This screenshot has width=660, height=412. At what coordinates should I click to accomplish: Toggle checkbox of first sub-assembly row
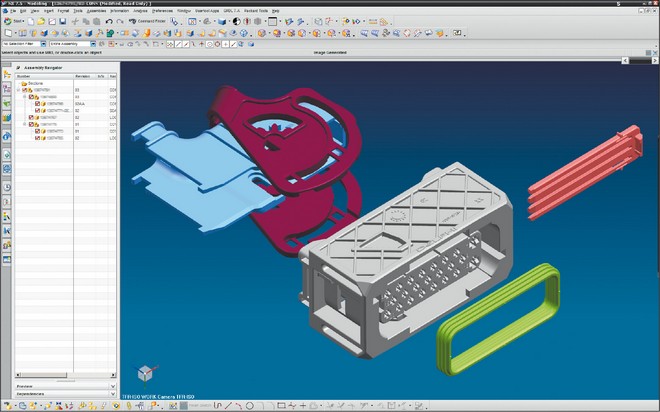pyautogui.click(x=33, y=97)
